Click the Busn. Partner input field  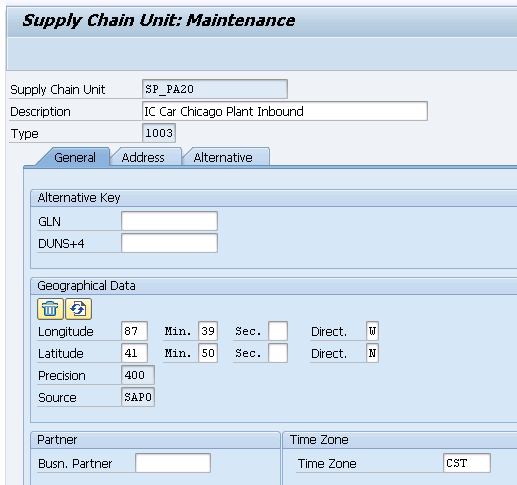pos(173,463)
